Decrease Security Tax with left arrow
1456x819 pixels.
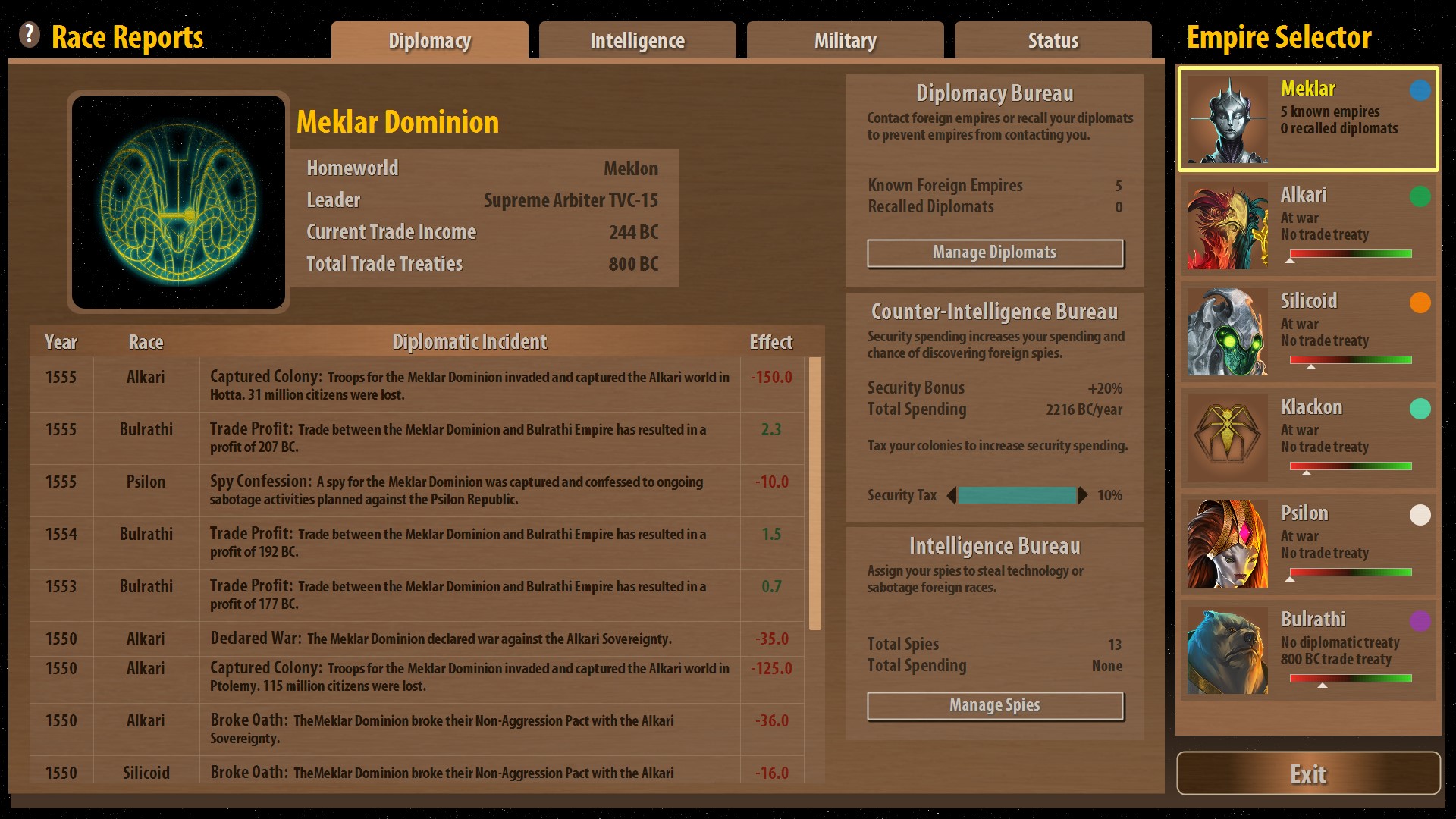pos(951,495)
